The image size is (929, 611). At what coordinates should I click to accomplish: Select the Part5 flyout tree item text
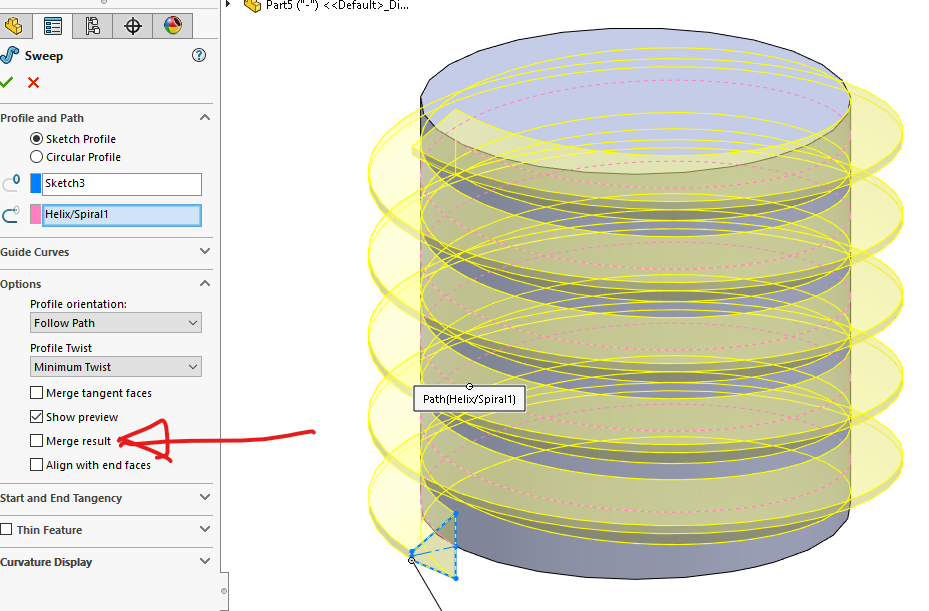click(x=337, y=5)
